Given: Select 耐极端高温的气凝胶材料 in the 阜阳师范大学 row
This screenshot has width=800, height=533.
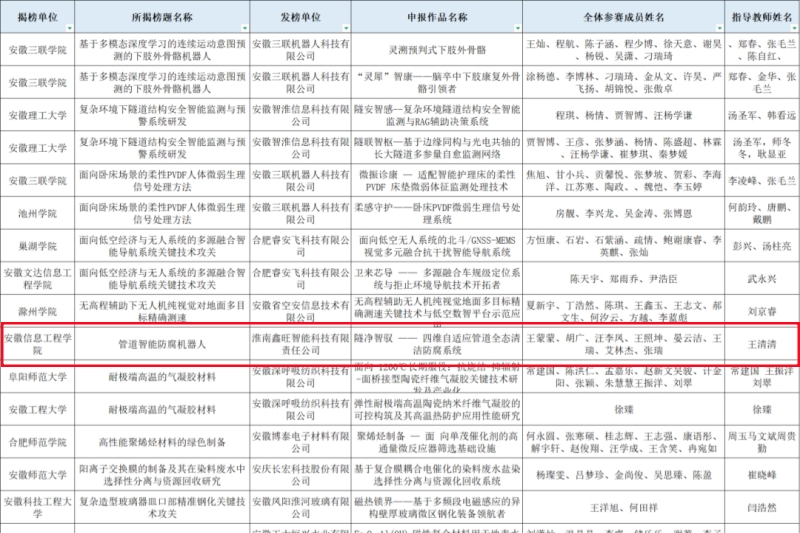Looking at the screenshot, I should click(x=162, y=376).
